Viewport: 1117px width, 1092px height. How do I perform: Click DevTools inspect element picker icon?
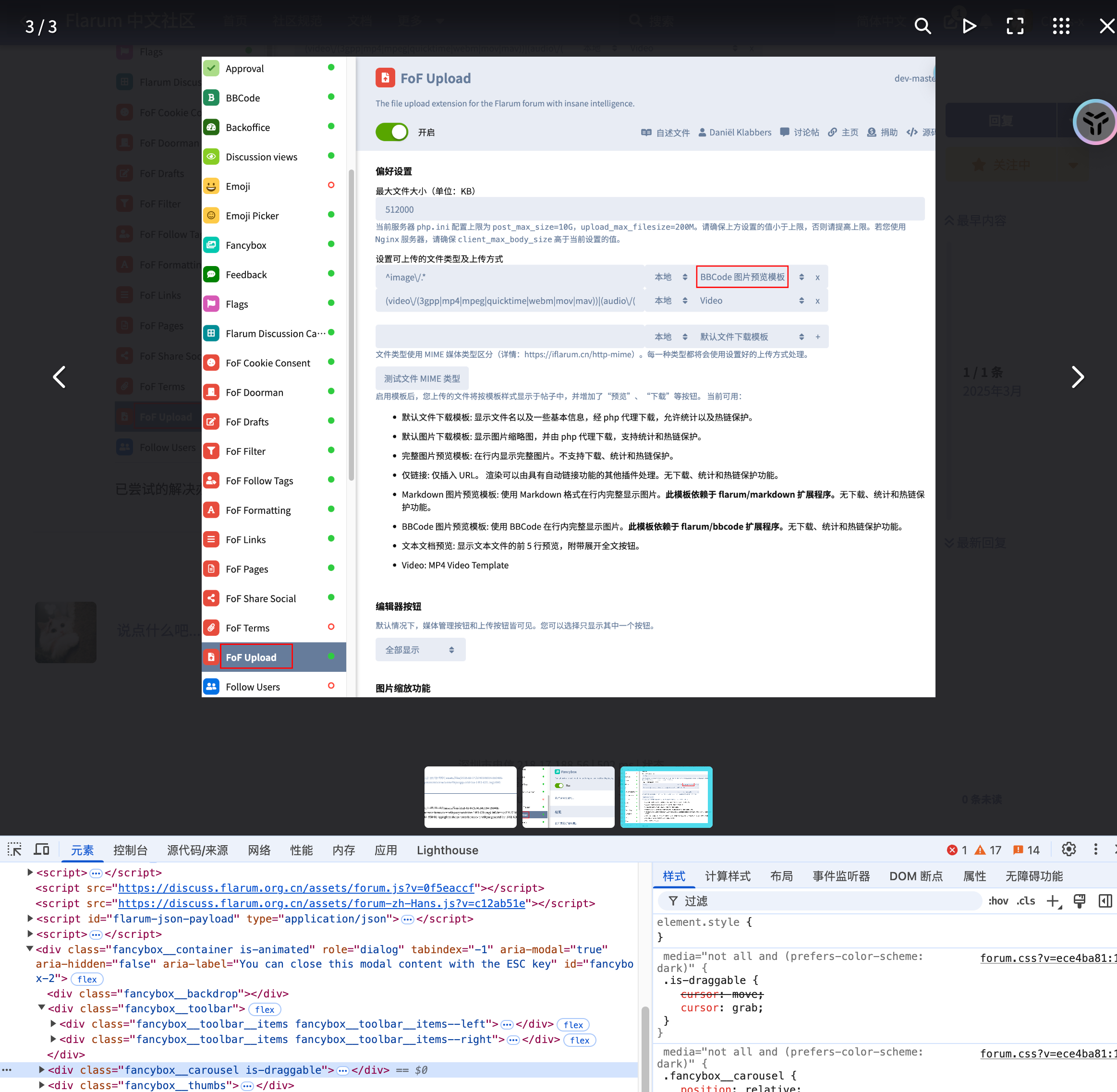(x=14, y=849)
